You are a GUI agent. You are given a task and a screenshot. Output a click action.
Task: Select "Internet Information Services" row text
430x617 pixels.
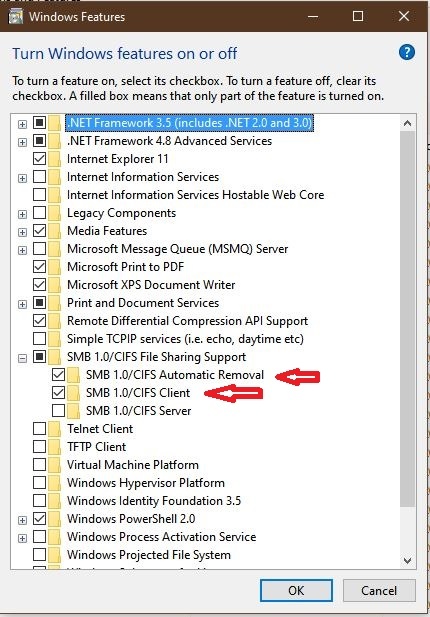click(x=143, y=177)
